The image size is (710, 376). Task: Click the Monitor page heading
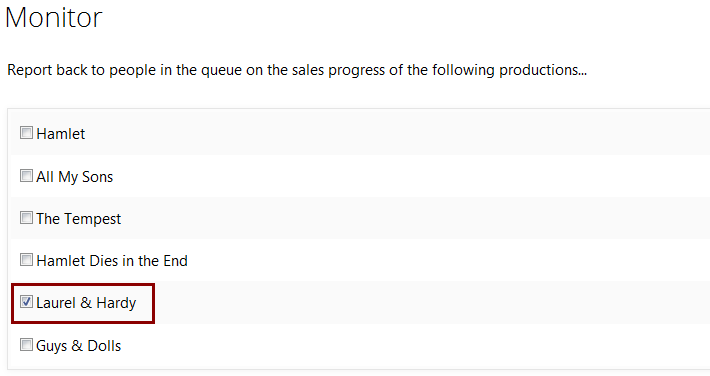[x=54, y=18]
